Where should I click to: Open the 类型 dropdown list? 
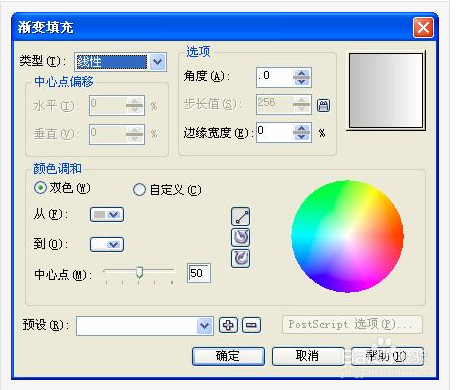click(x=158, y=62)
